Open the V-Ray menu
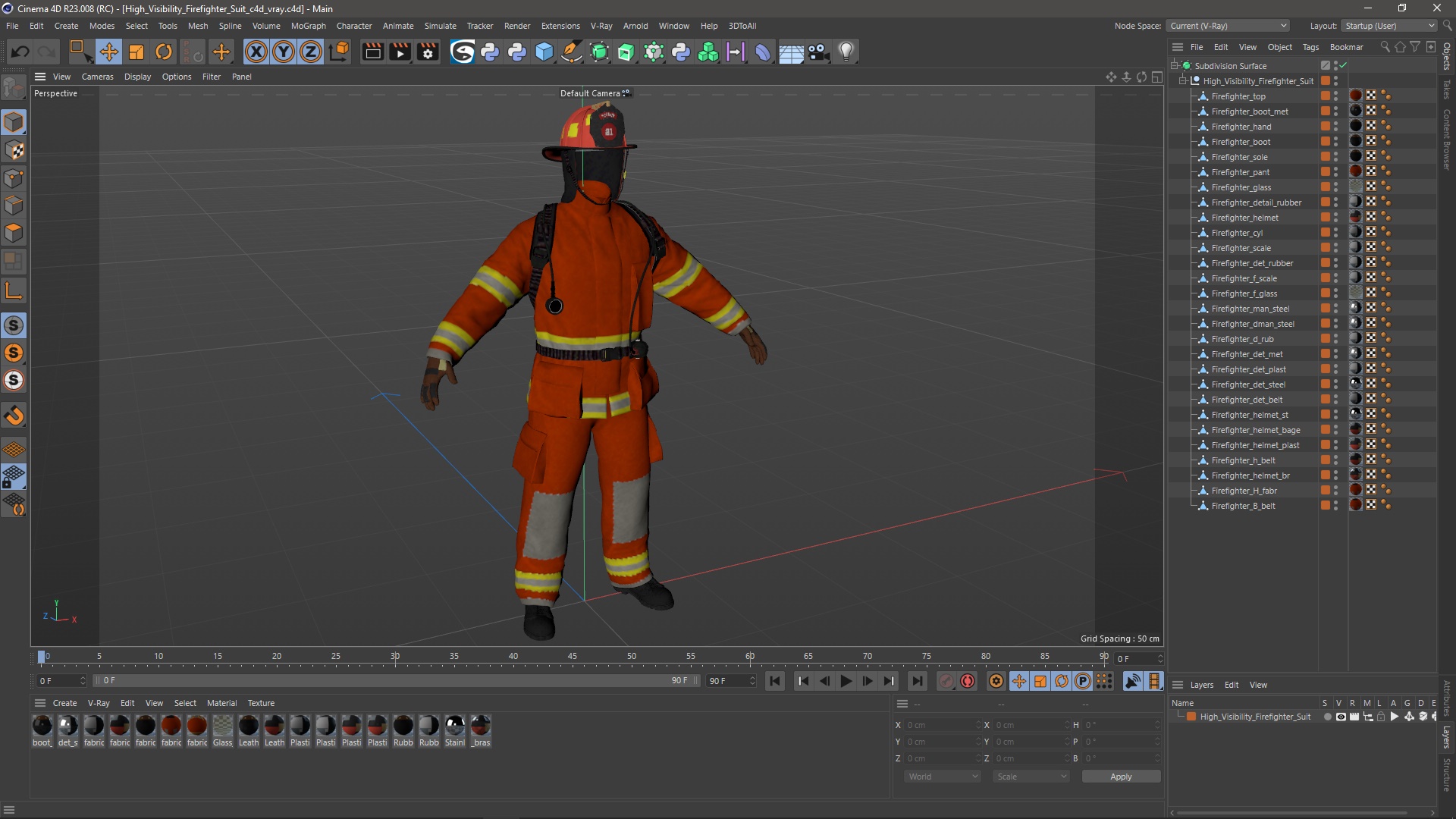The width and height of the screenshot is (1456, 819). click(x=601, y=26)
